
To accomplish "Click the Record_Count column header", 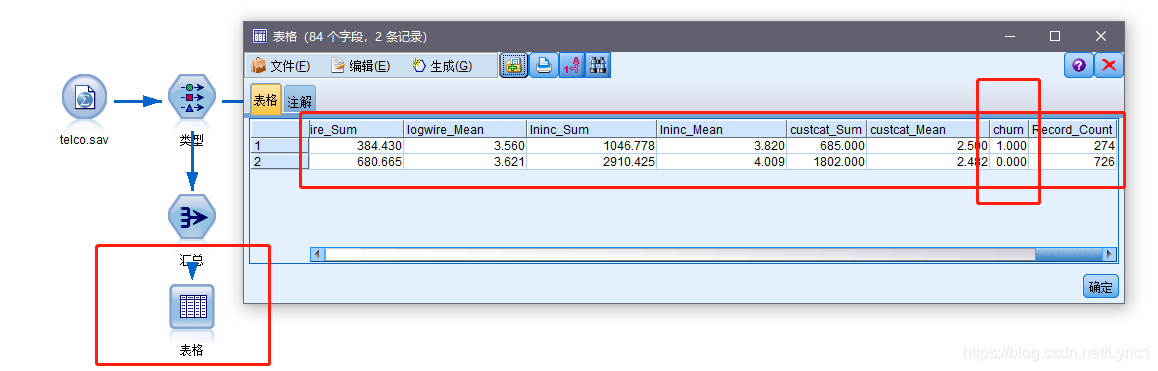I will pos(1072,129).
